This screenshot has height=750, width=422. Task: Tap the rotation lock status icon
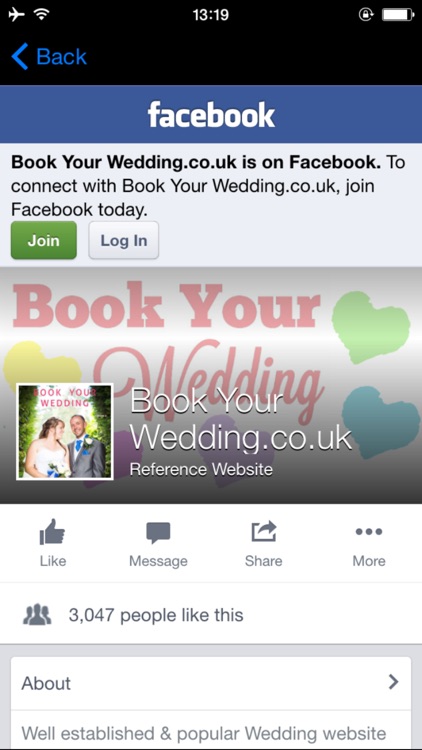(366, 15)
